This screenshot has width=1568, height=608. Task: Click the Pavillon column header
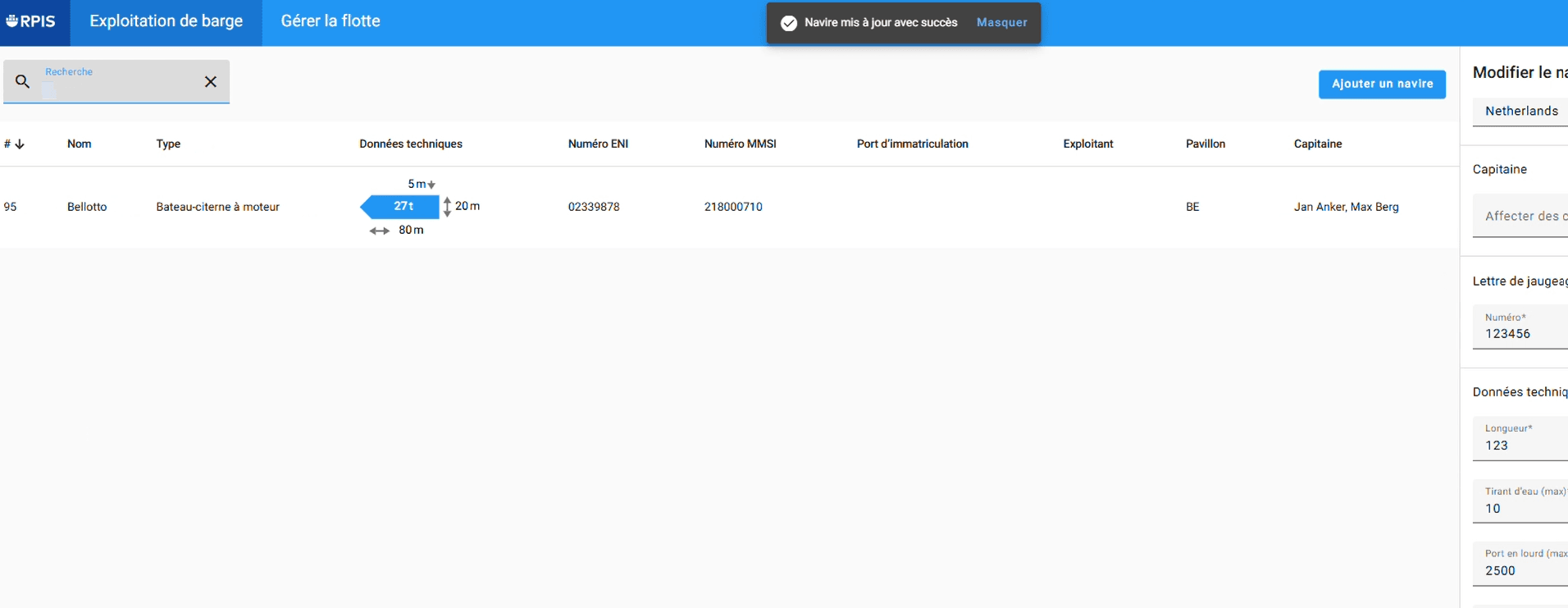tap(1206, 144)
